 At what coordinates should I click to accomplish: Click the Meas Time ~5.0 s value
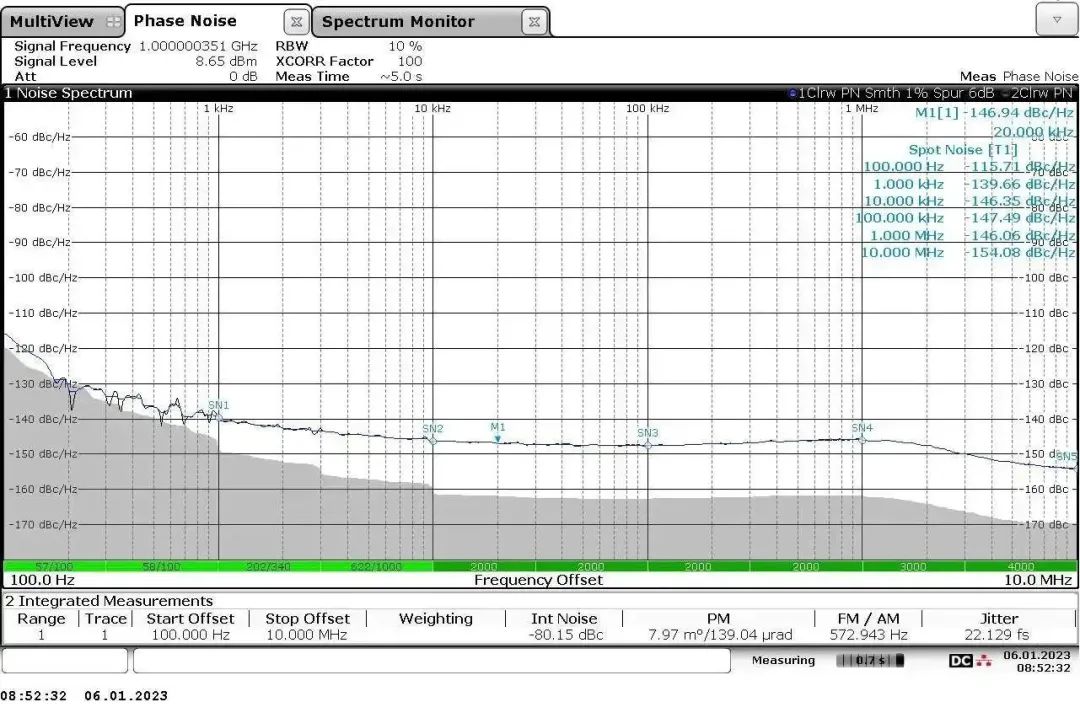[401, 76]
